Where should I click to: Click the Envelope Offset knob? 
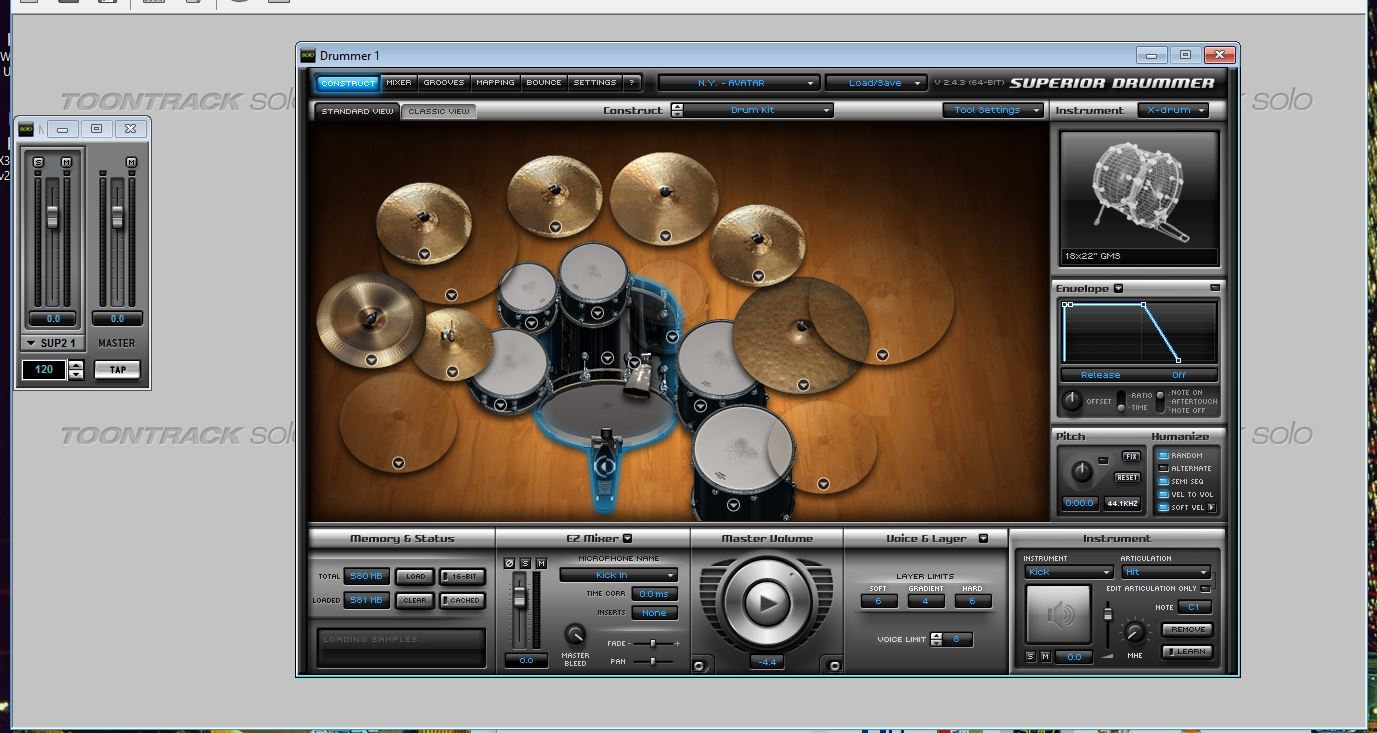pyautogui.click(x=1072, y=402)
